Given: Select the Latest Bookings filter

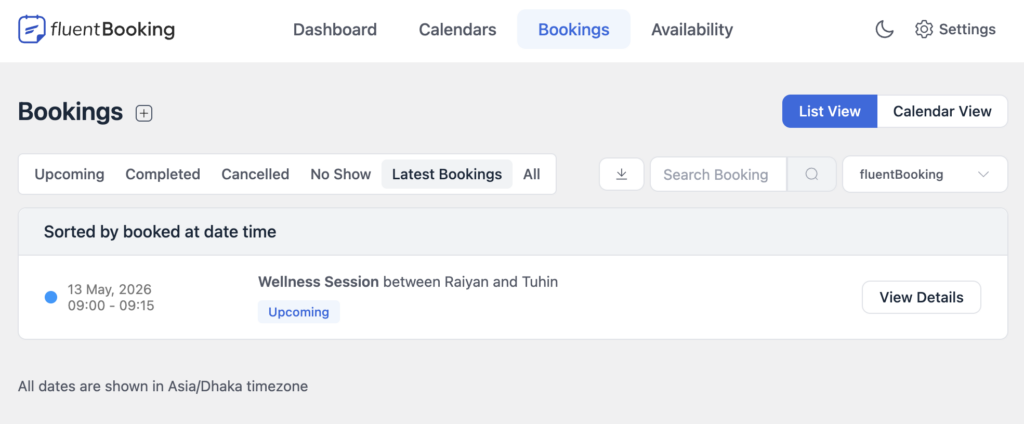Looking at the screenshot, I should point(447,174).
